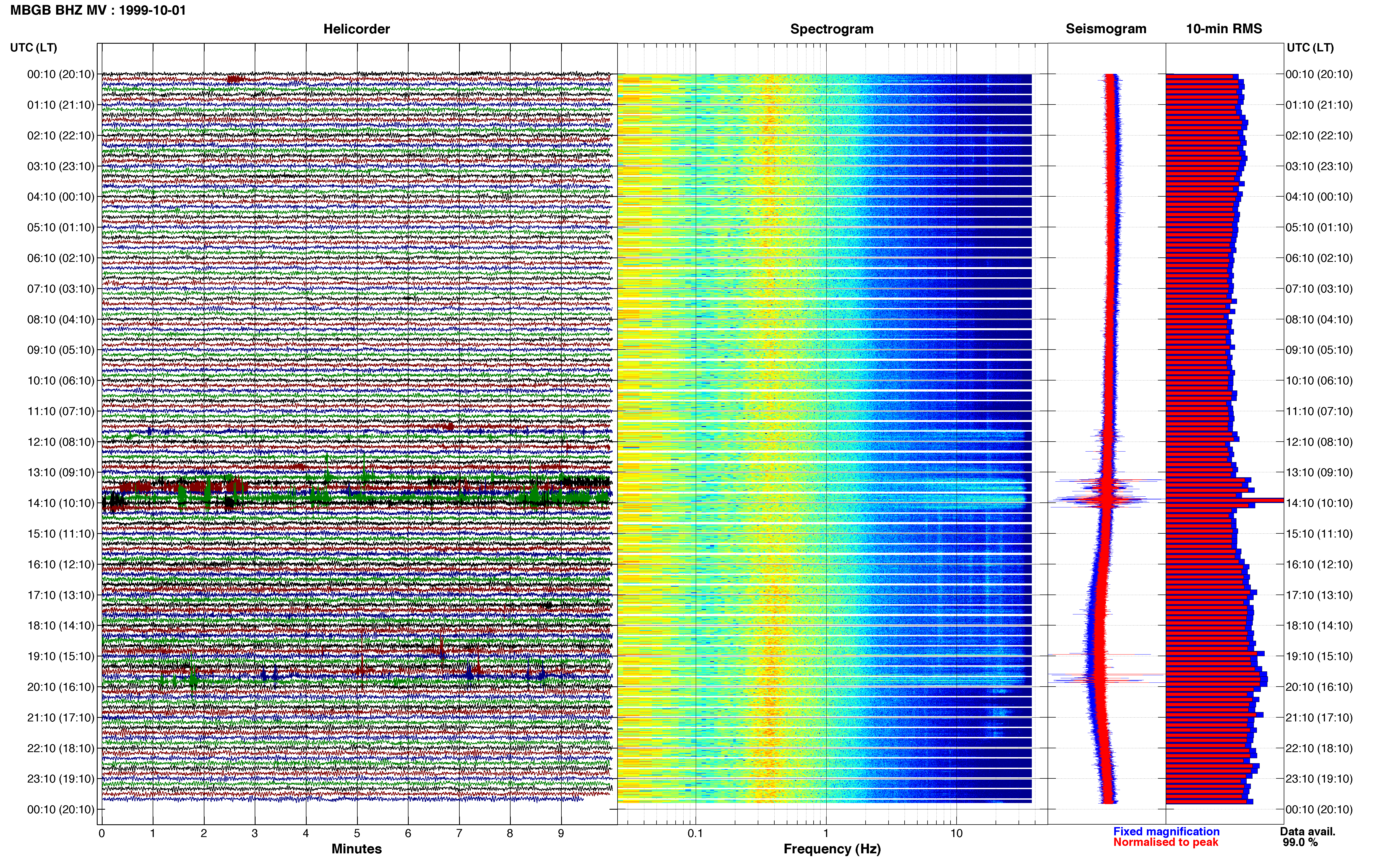Click the 17:10 (13:10) label beside the RMS panel

(x=1319, y=595)
